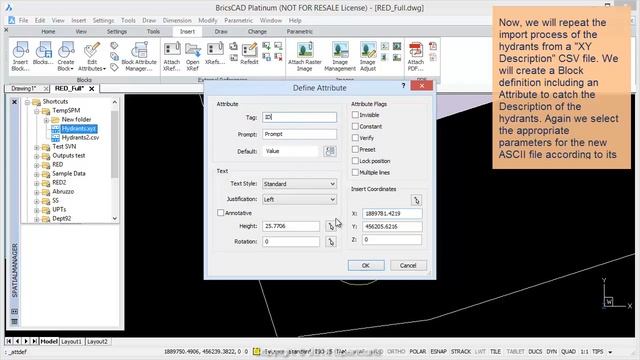This screenshot has height=360, width=640.
Task: Click the Attach XRef icon
Action: pyautogui.click(x=172, y=56)
